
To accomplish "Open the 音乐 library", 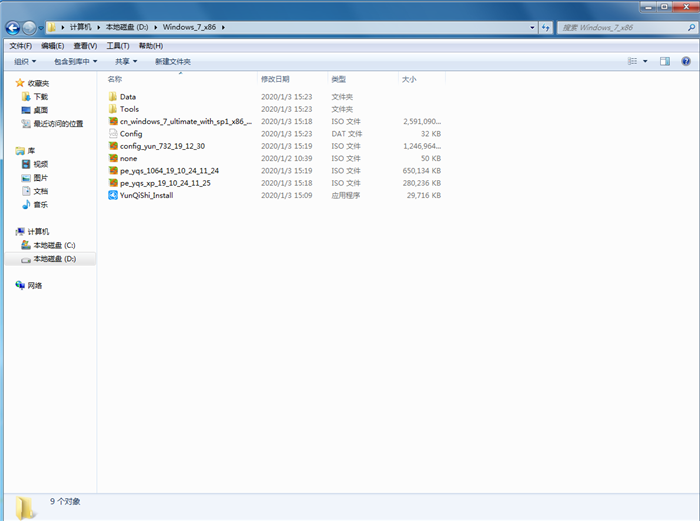I will point(35,204).
